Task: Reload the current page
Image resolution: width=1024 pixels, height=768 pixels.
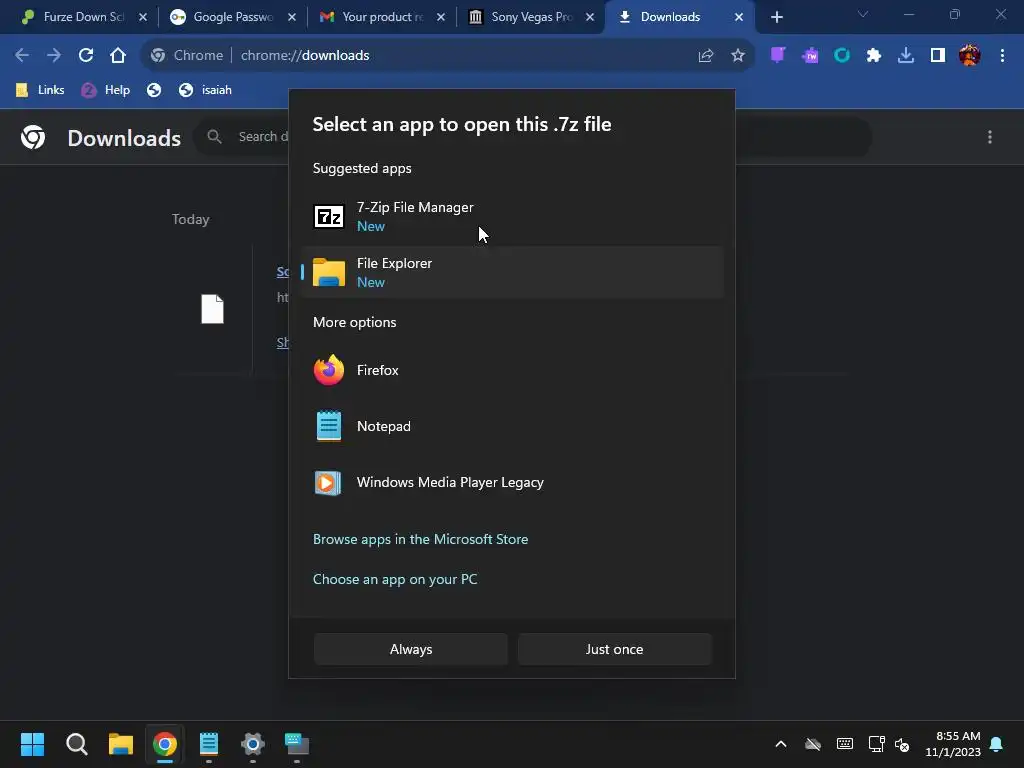Action: pos(86,56)
